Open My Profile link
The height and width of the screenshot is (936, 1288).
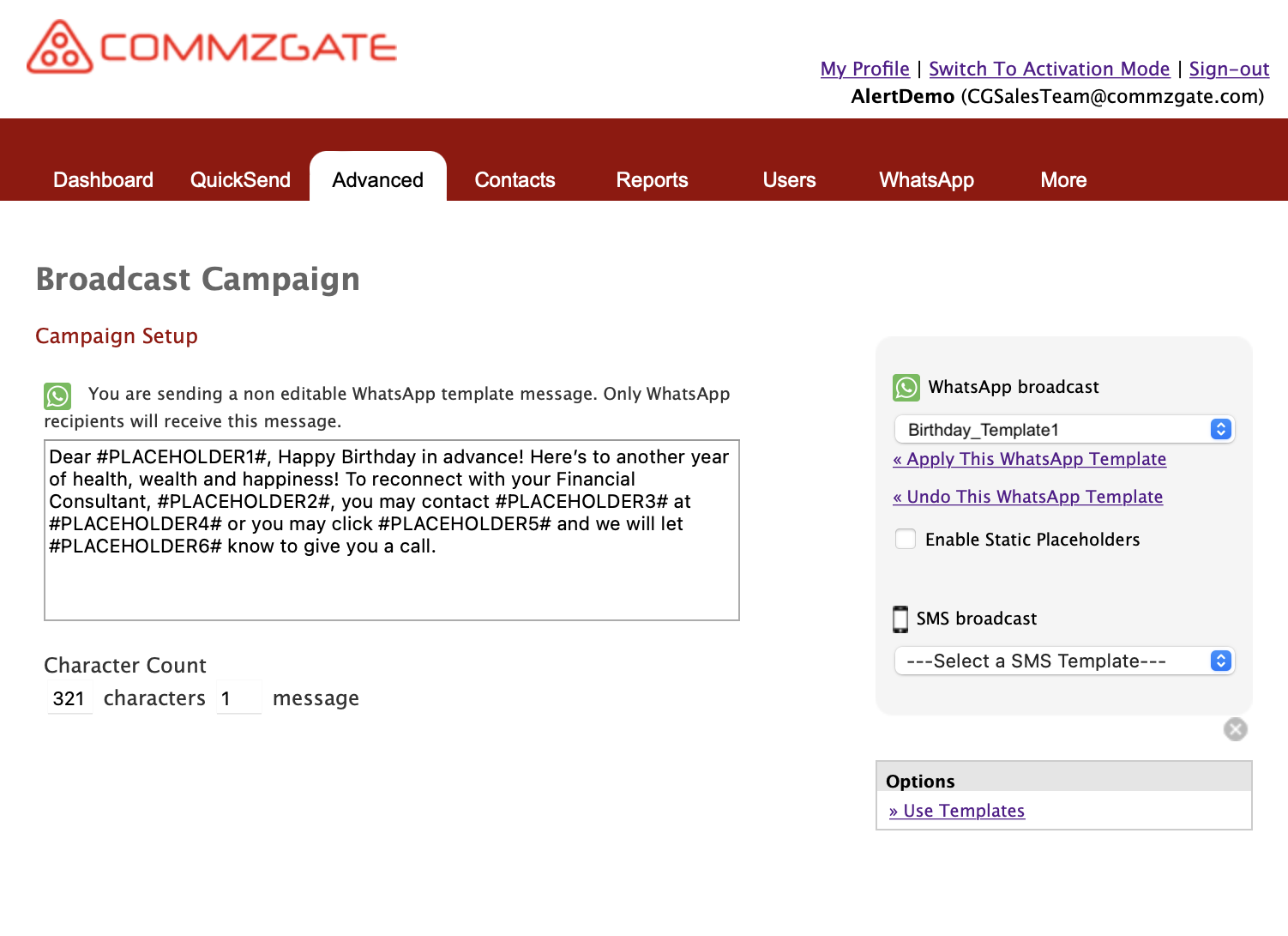tap(864, 69)
